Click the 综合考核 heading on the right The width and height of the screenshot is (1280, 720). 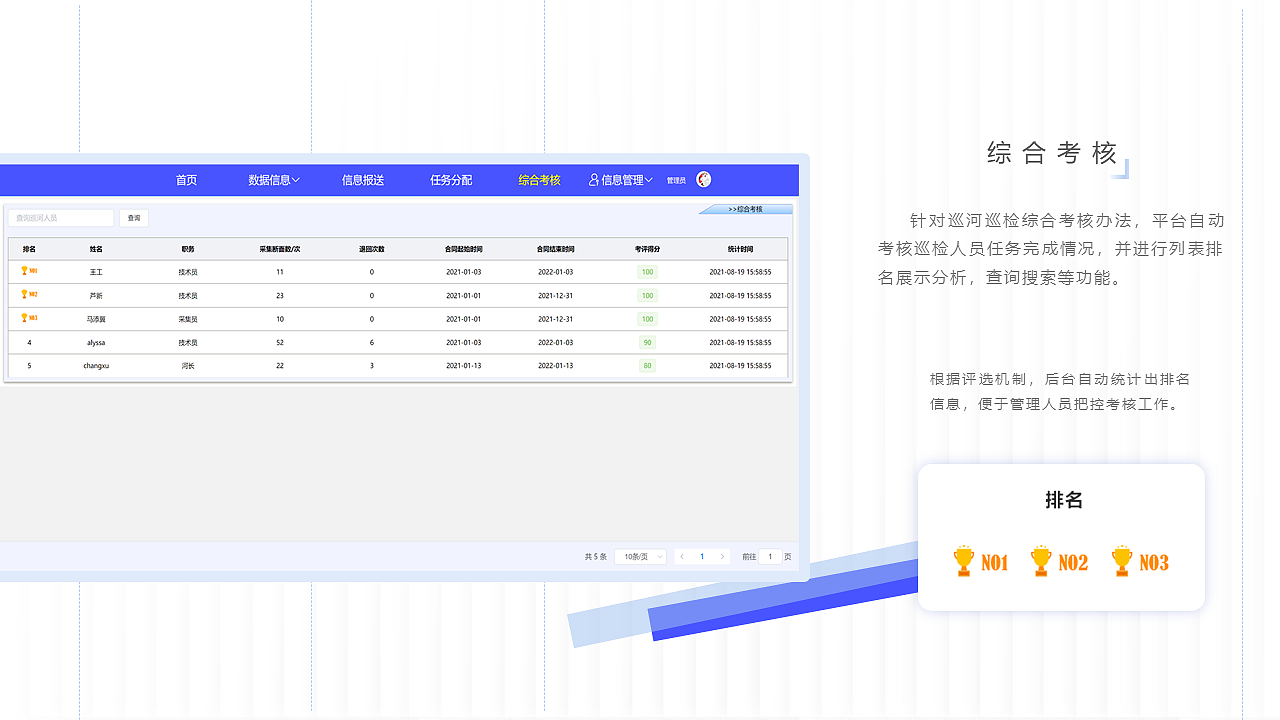[x=1052, y=153]
